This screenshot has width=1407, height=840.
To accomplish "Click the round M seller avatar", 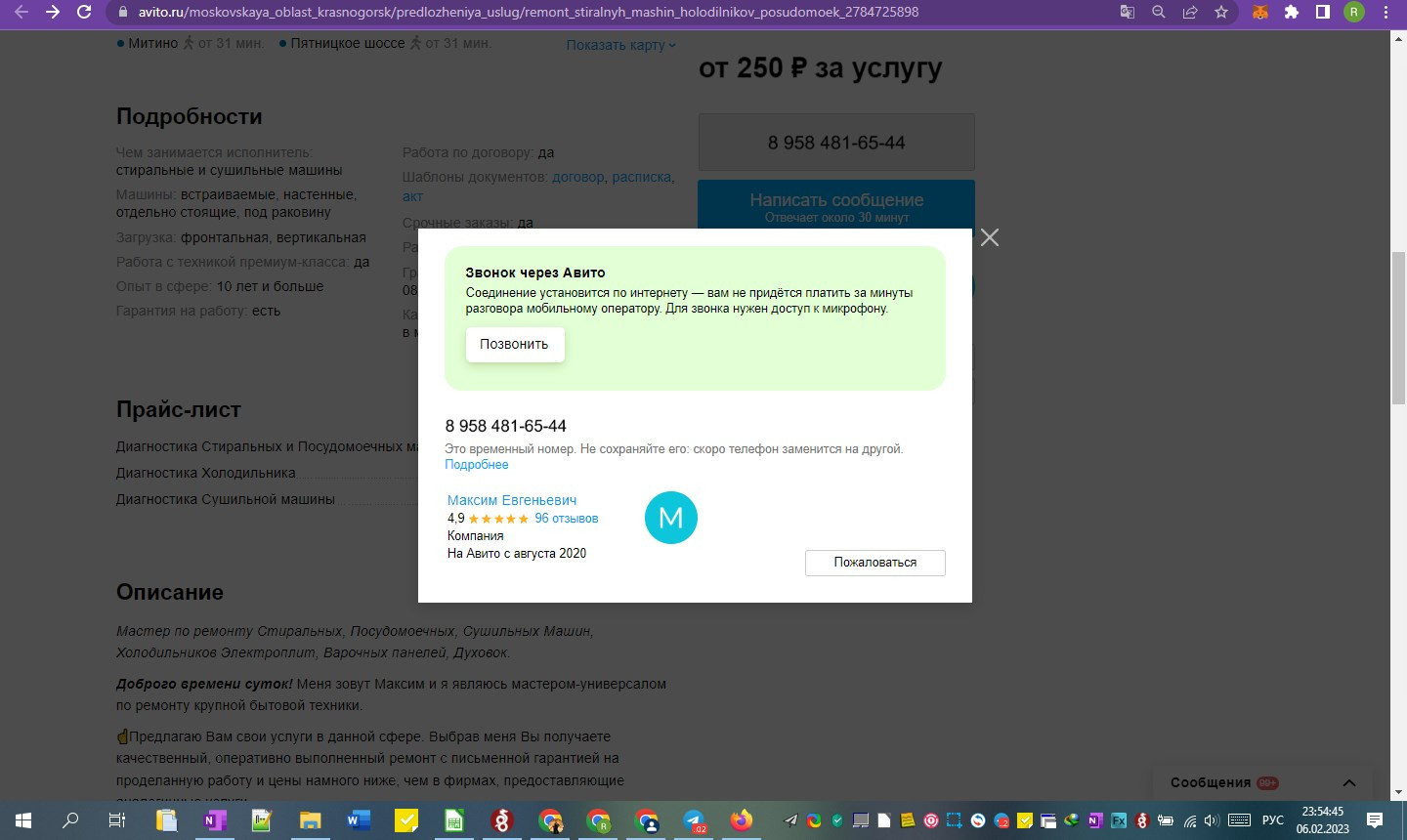I will pos(671,518).
